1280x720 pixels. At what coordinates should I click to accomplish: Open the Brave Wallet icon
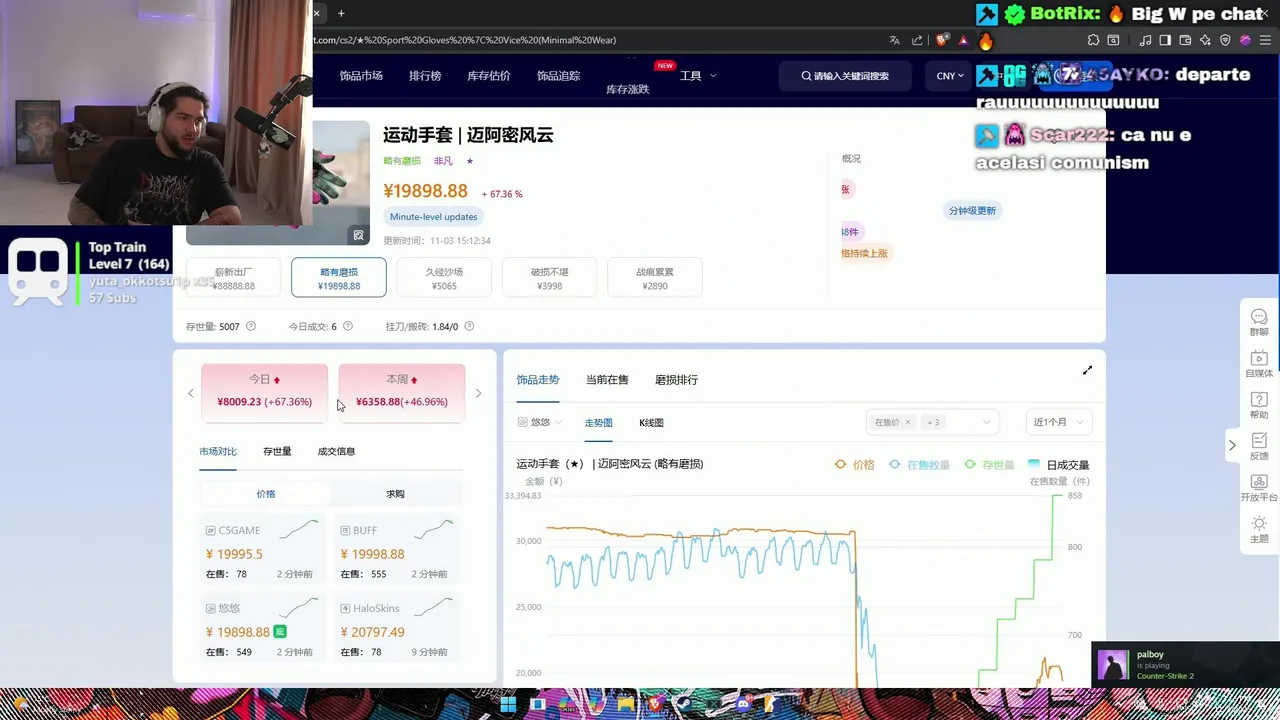pyautogui.click(x=1185, y=40)
